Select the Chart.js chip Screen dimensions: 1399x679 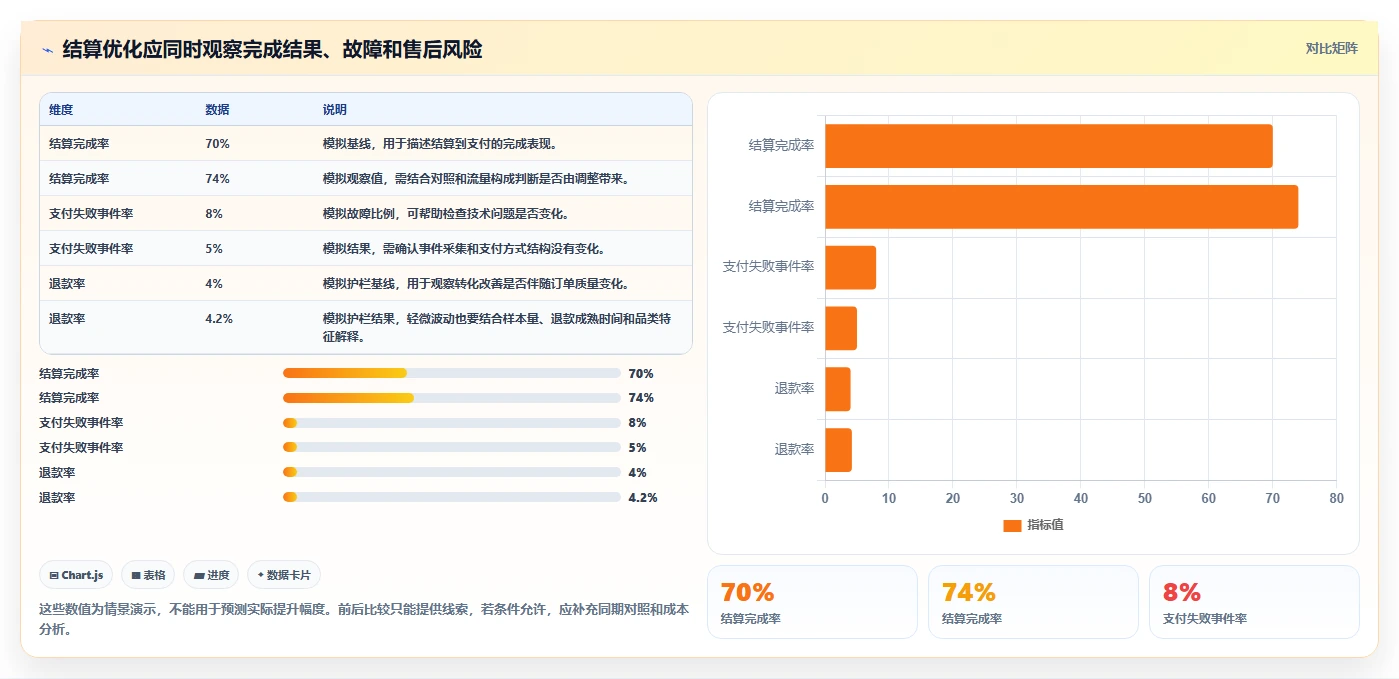tap(77, 575)
